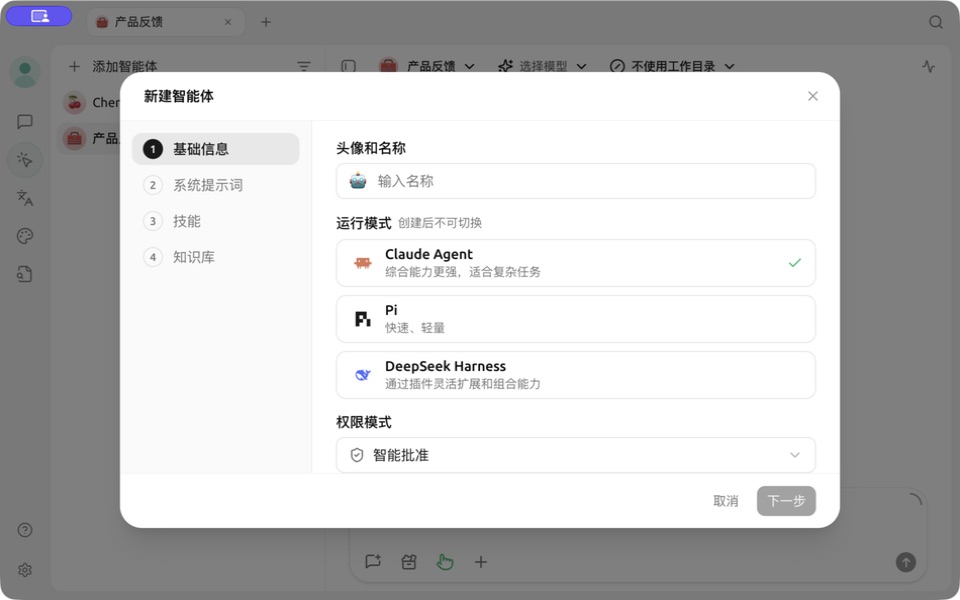Image resolution: width=960 pixels, height=600 pixels.
Task: Open the chat bubble icon in the left sidebar
Action: (25, 121)
